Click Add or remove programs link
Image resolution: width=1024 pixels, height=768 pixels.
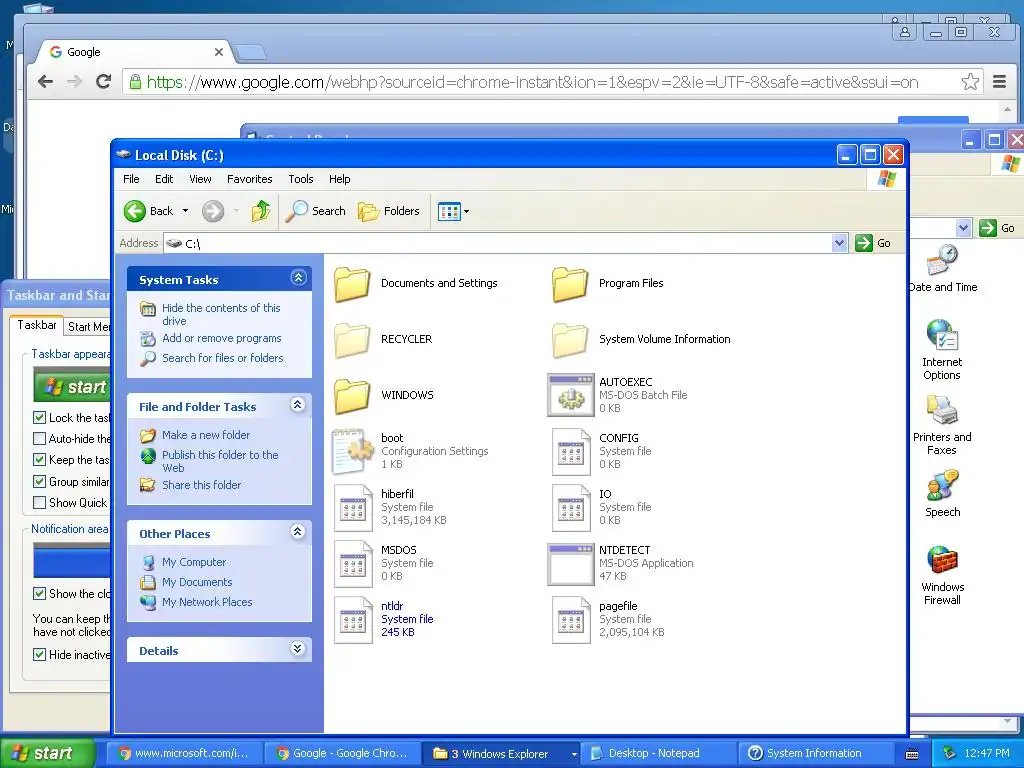[222, 338]
